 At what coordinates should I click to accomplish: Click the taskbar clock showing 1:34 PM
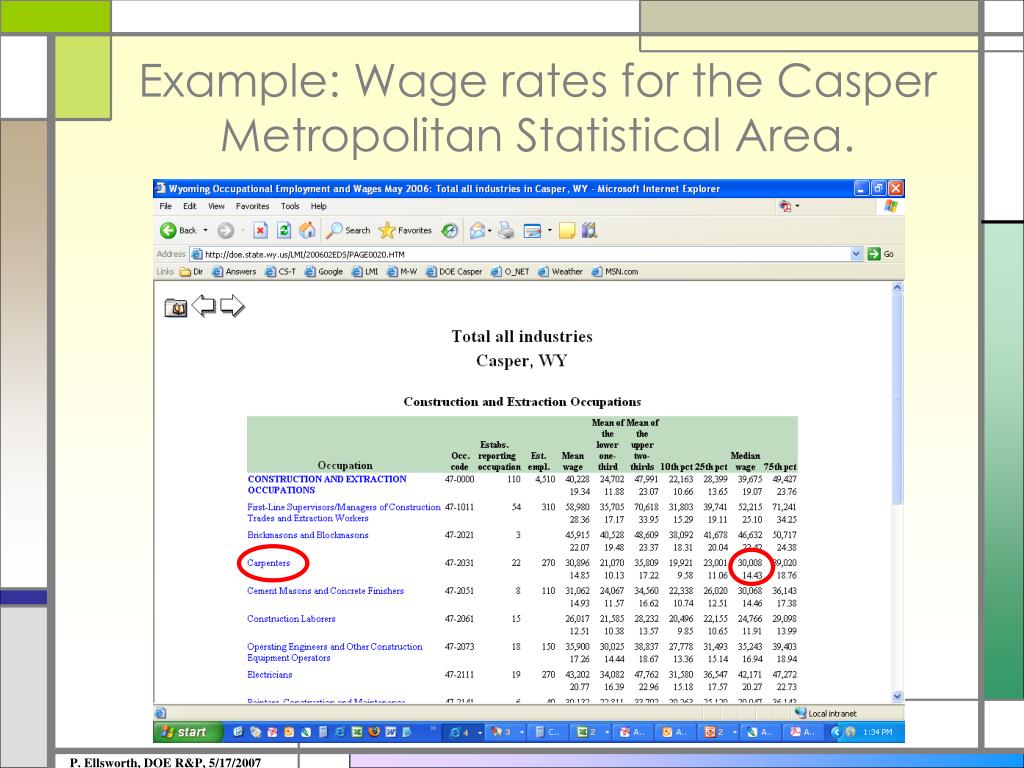pyautogui.click(x=878, y=732)
